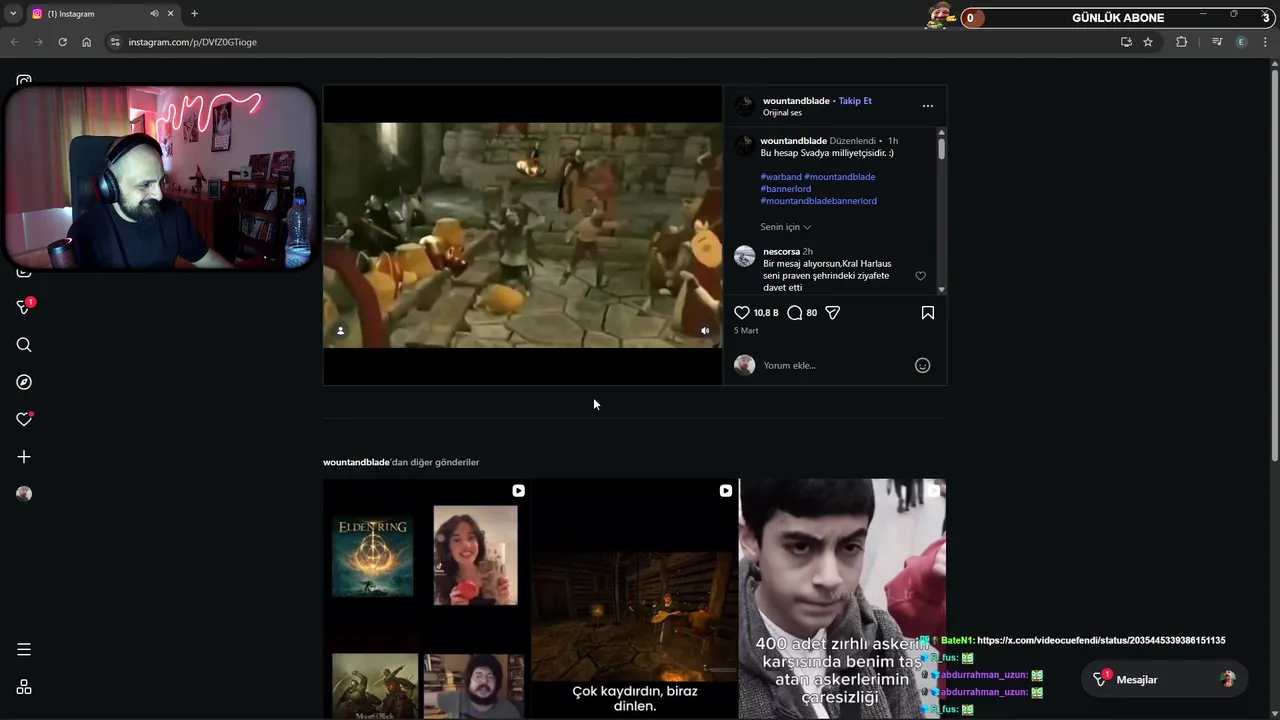
Task: Go to browser home page
Action: coord(86,42)
